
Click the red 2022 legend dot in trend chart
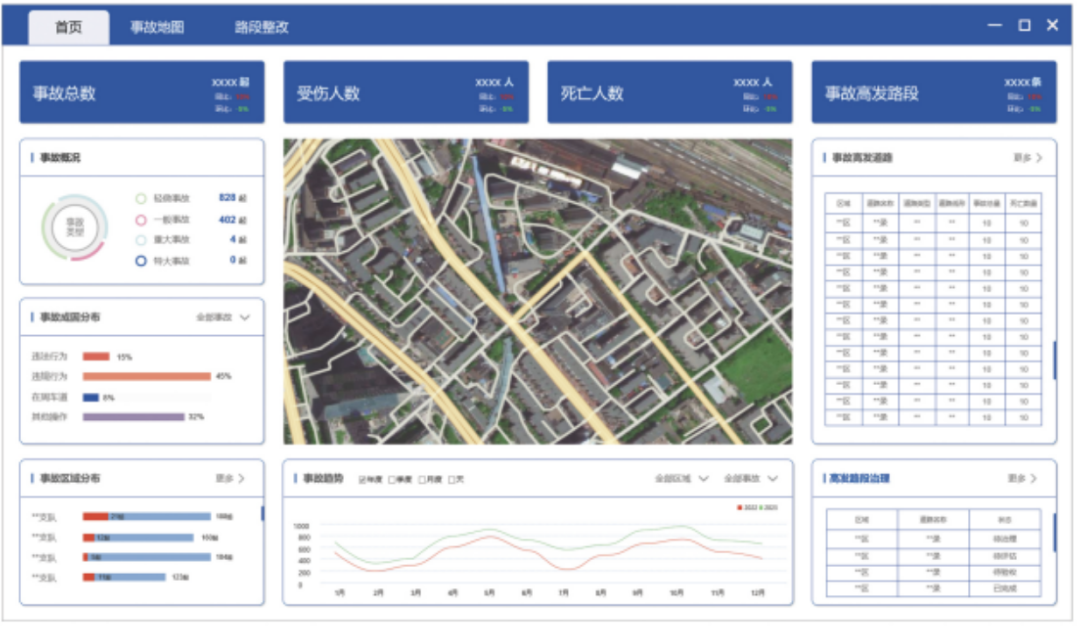740,507
